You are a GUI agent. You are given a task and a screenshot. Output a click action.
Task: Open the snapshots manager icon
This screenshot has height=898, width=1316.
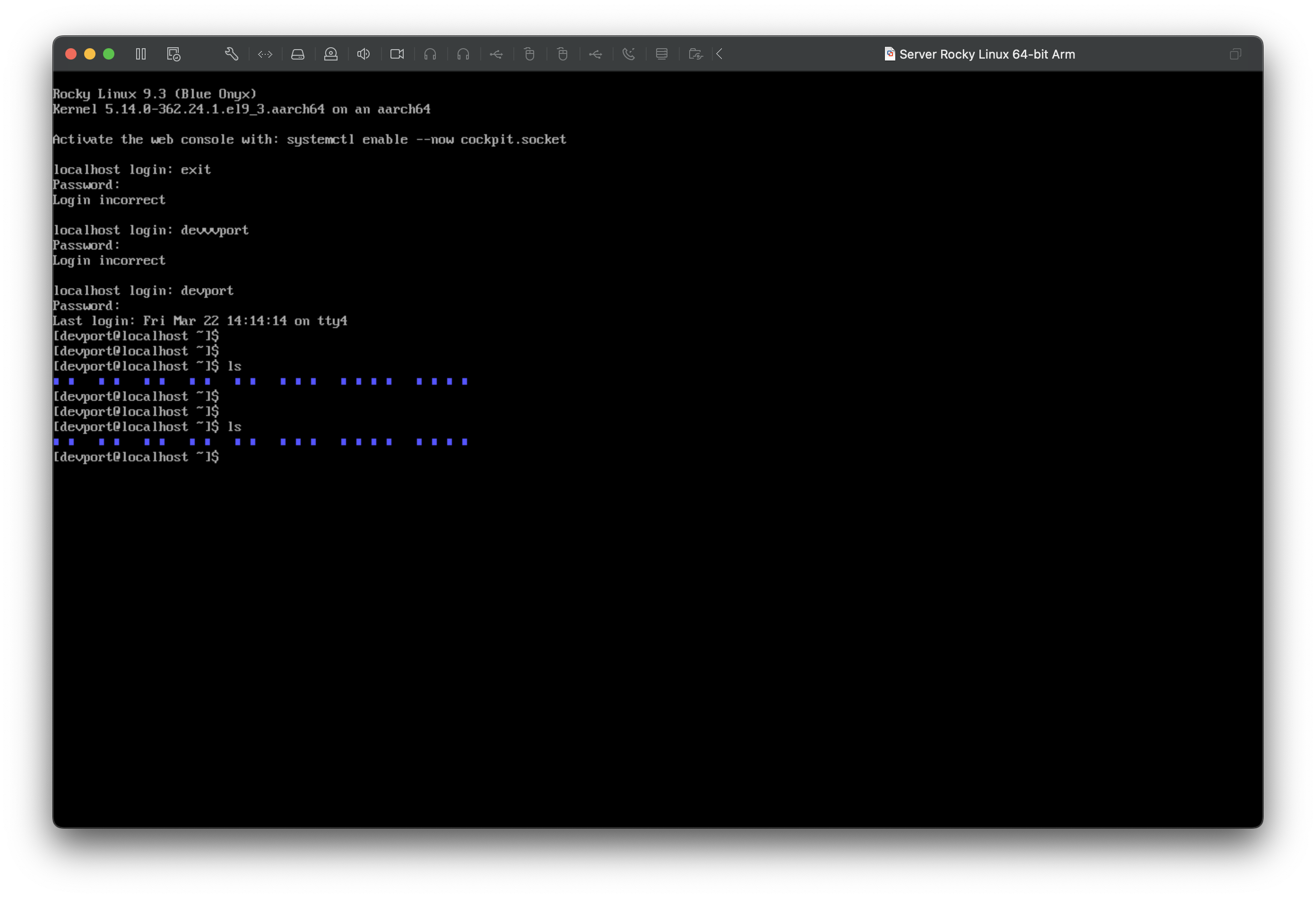173,54
